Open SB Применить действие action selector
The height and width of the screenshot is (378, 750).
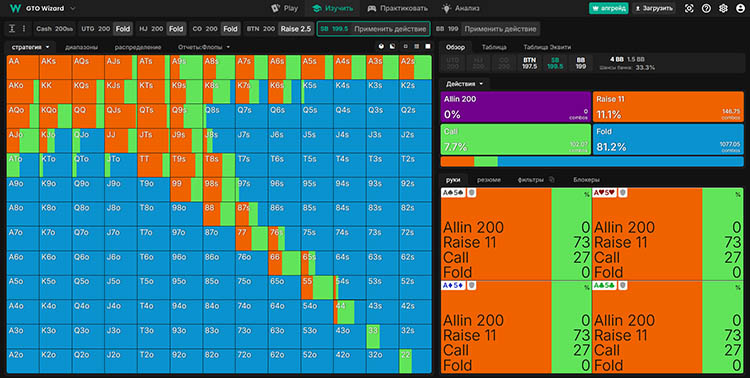click(x=390, y=29)
